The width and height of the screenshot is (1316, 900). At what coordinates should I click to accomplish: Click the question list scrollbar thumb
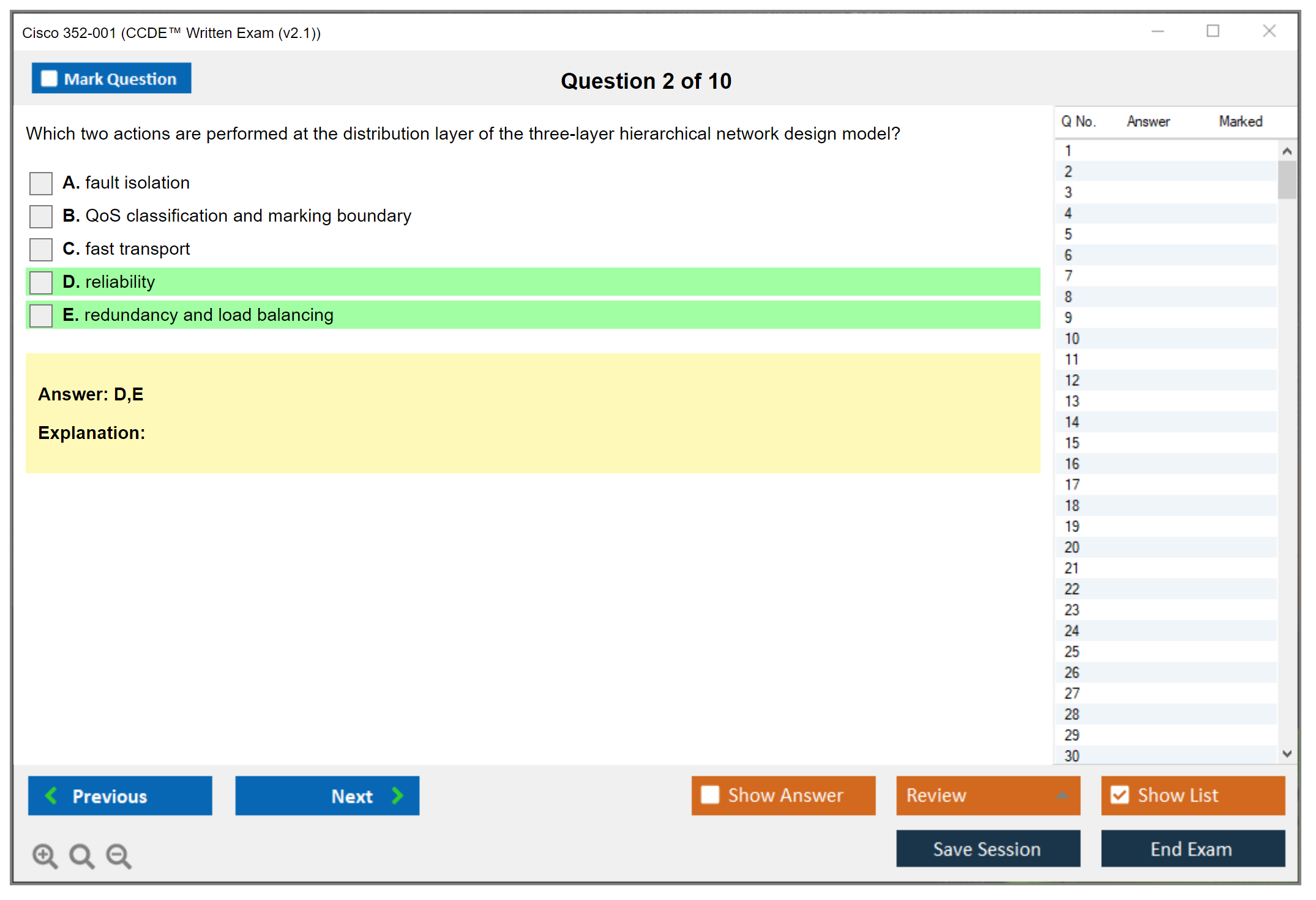pyautogui.click(x=1287, y=179)
